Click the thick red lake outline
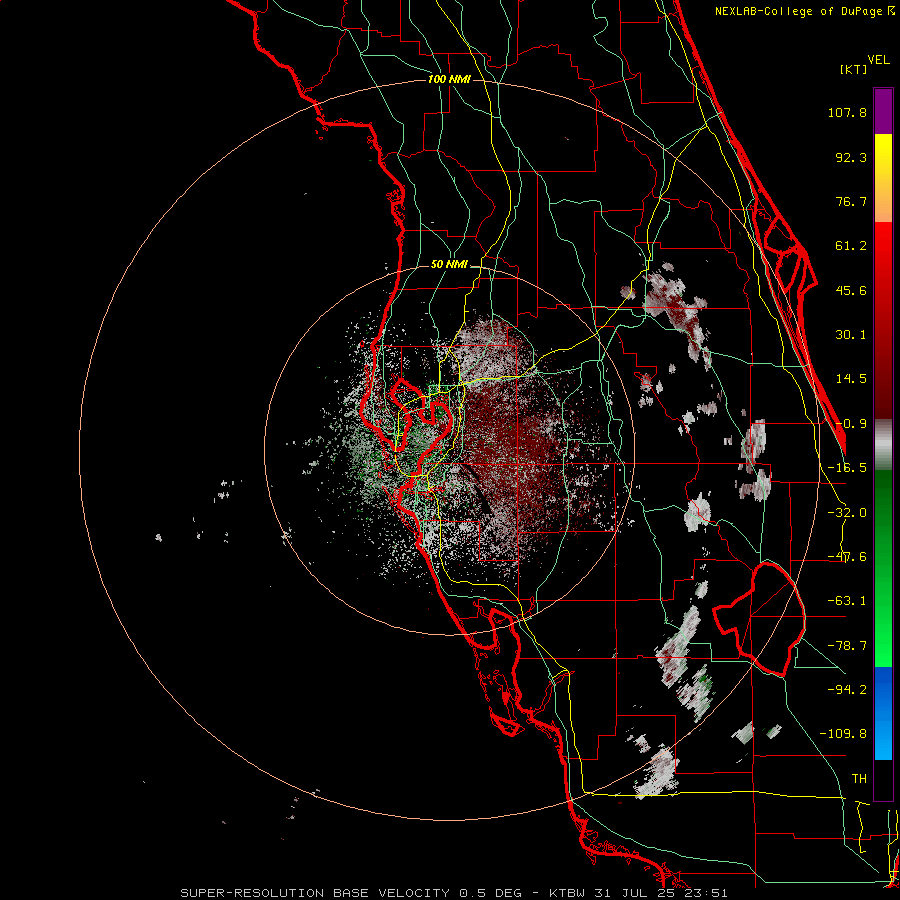 (759, 619)
